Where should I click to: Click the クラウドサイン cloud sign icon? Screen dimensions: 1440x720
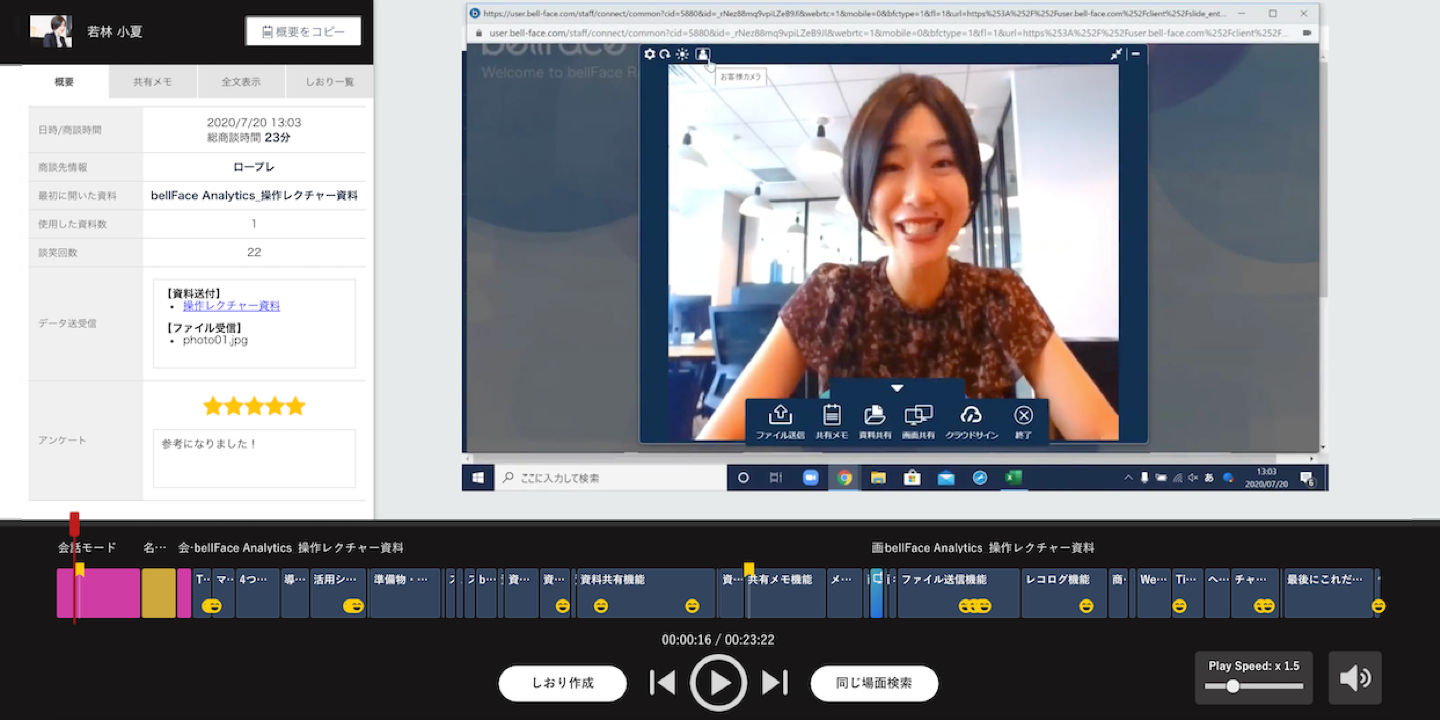click(x=971, y=416)
